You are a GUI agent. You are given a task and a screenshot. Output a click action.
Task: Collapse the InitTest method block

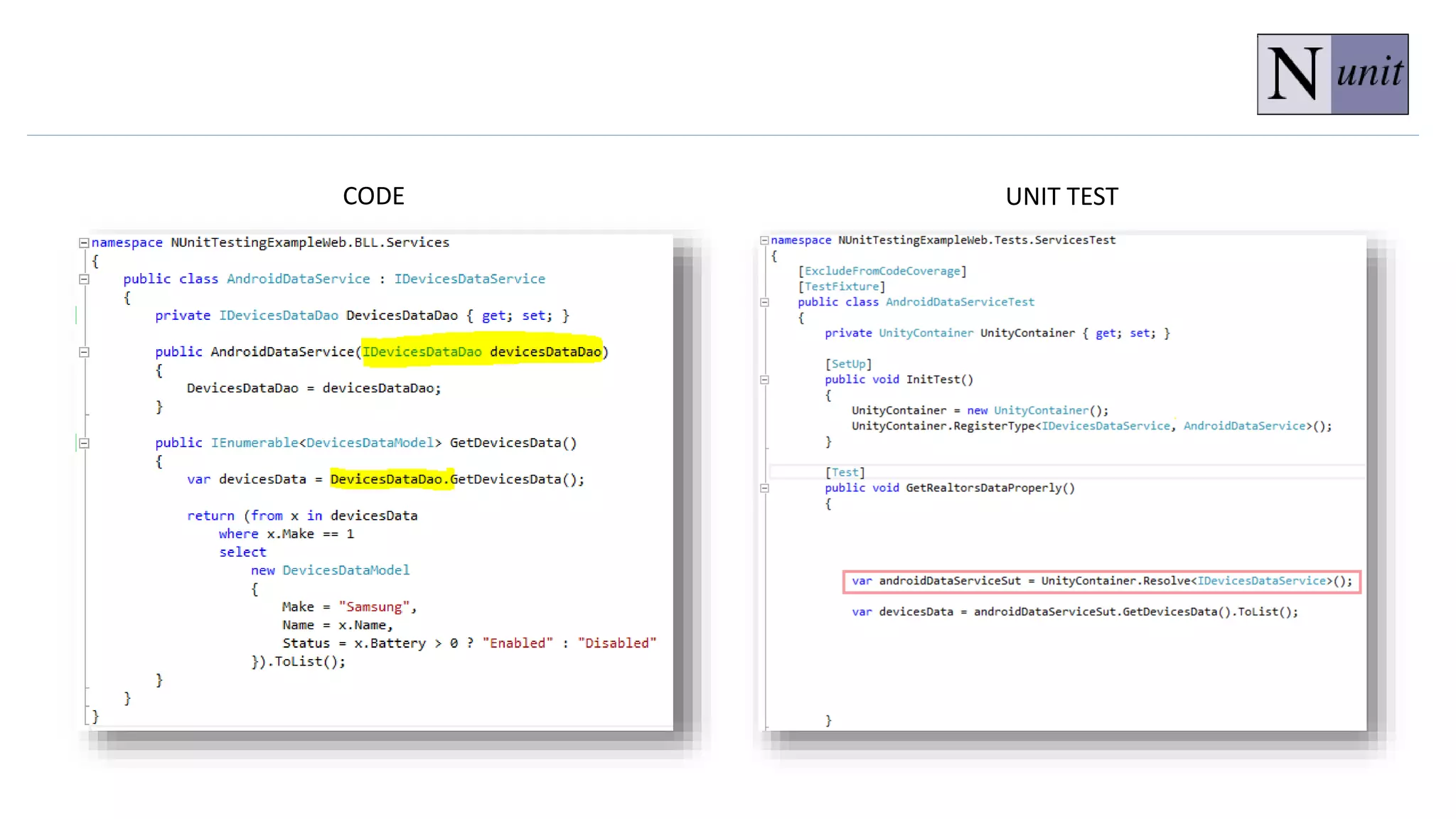coord(764,380)
